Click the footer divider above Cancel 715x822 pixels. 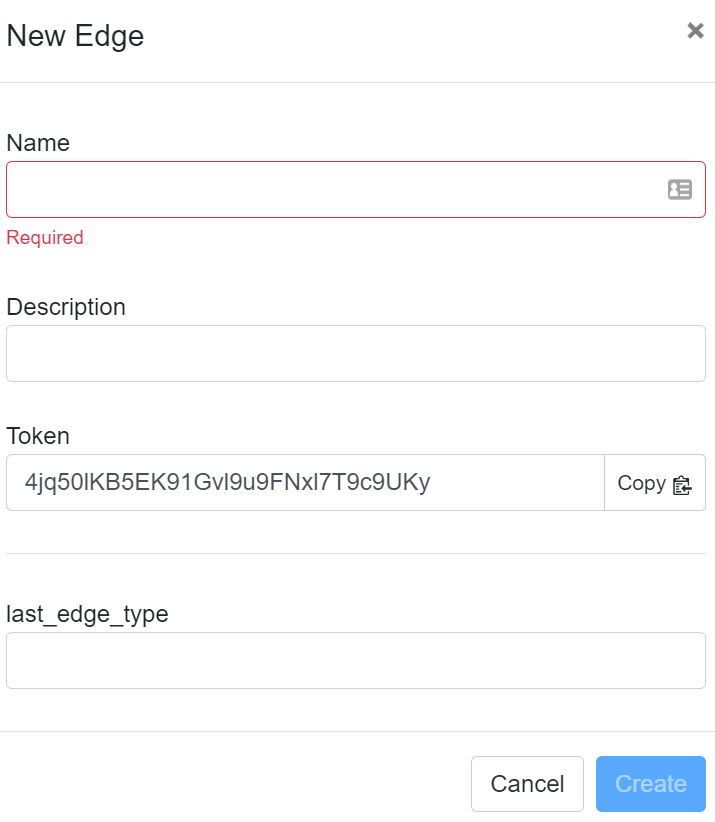357,731
